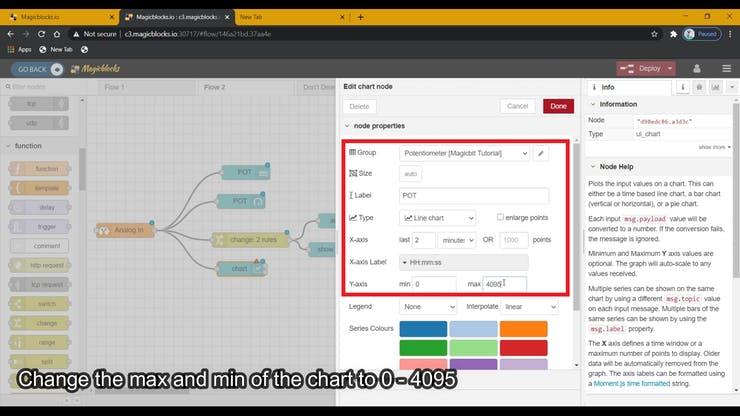Image resolution: width=740 pixels, height=416 pixels.
Task: Enable the enlarge points checkbox
Action: pos(501,217)
